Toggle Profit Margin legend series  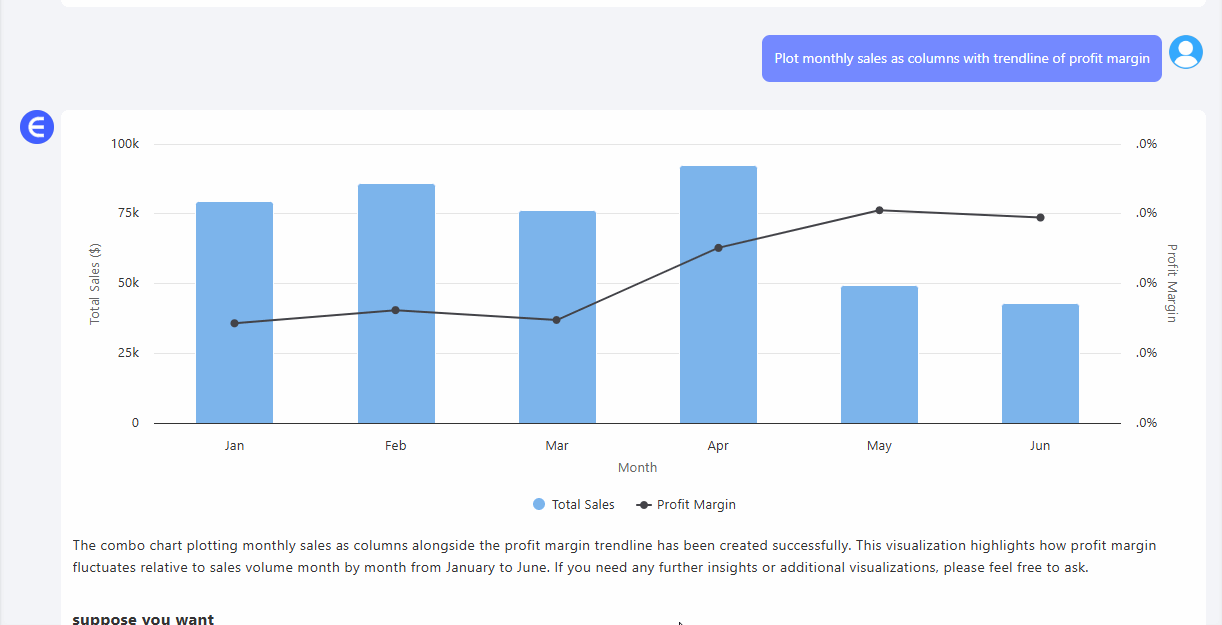tap(696, 505)
